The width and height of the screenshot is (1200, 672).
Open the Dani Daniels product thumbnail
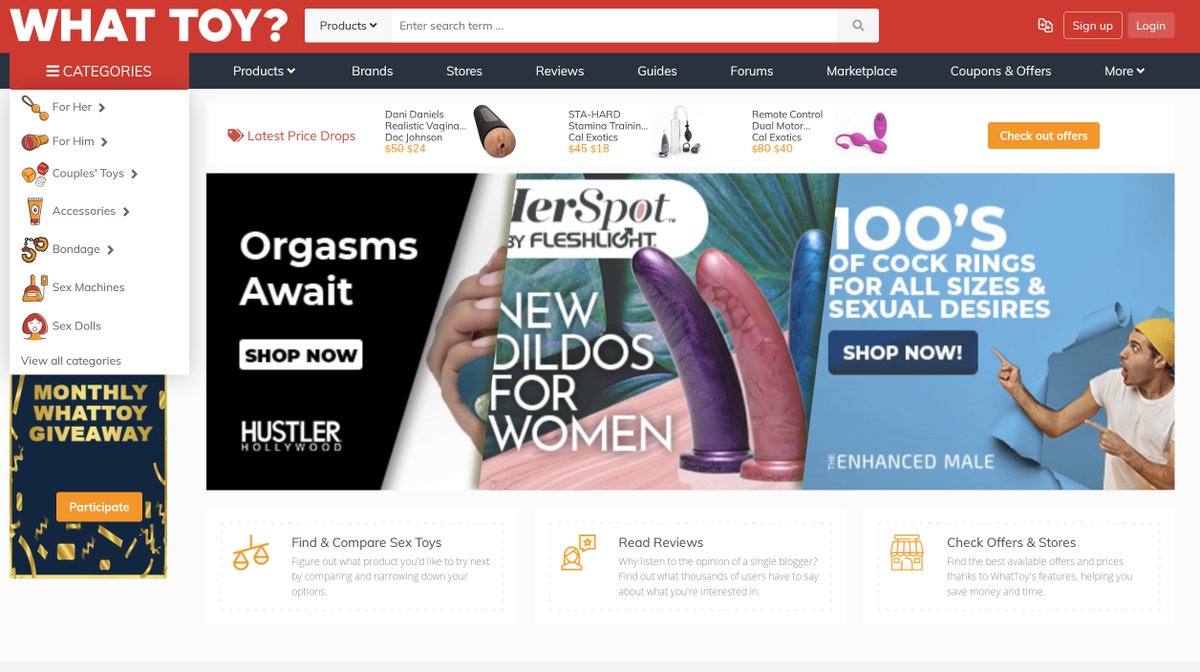click(x=493, y=132)
